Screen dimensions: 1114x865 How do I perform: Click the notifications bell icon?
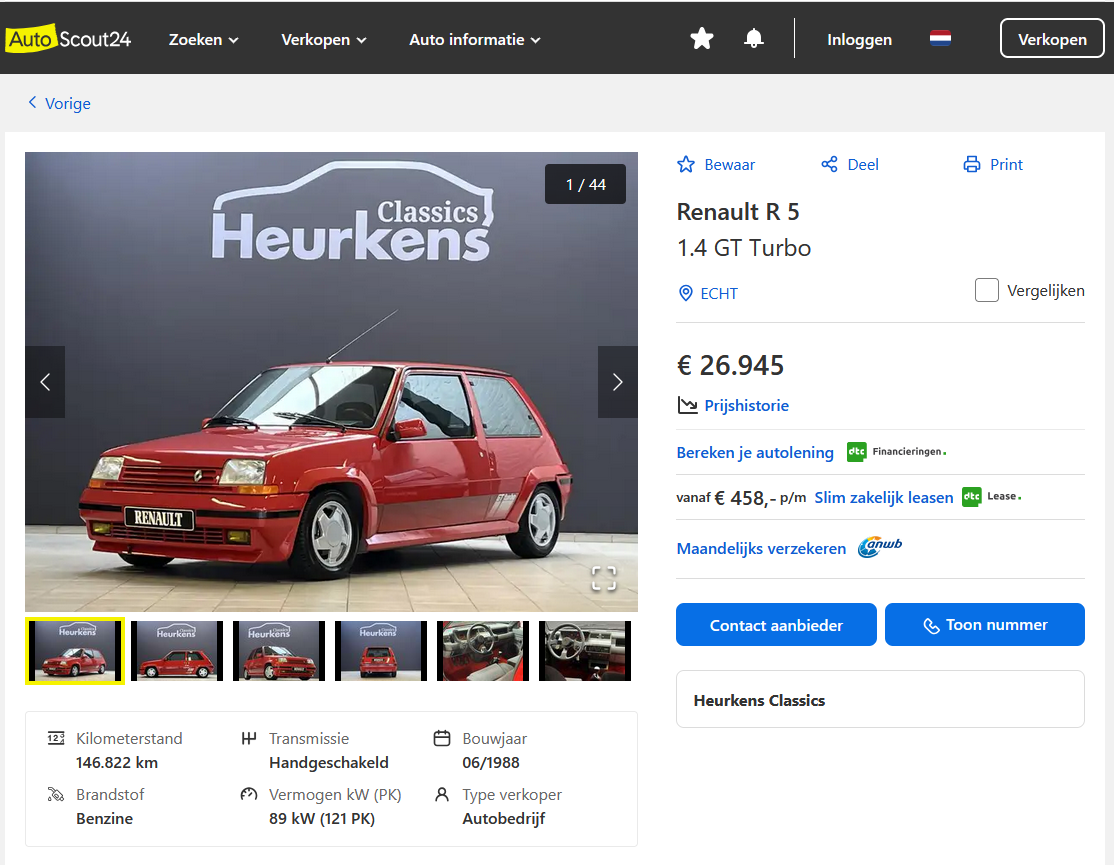click(754, 39)
